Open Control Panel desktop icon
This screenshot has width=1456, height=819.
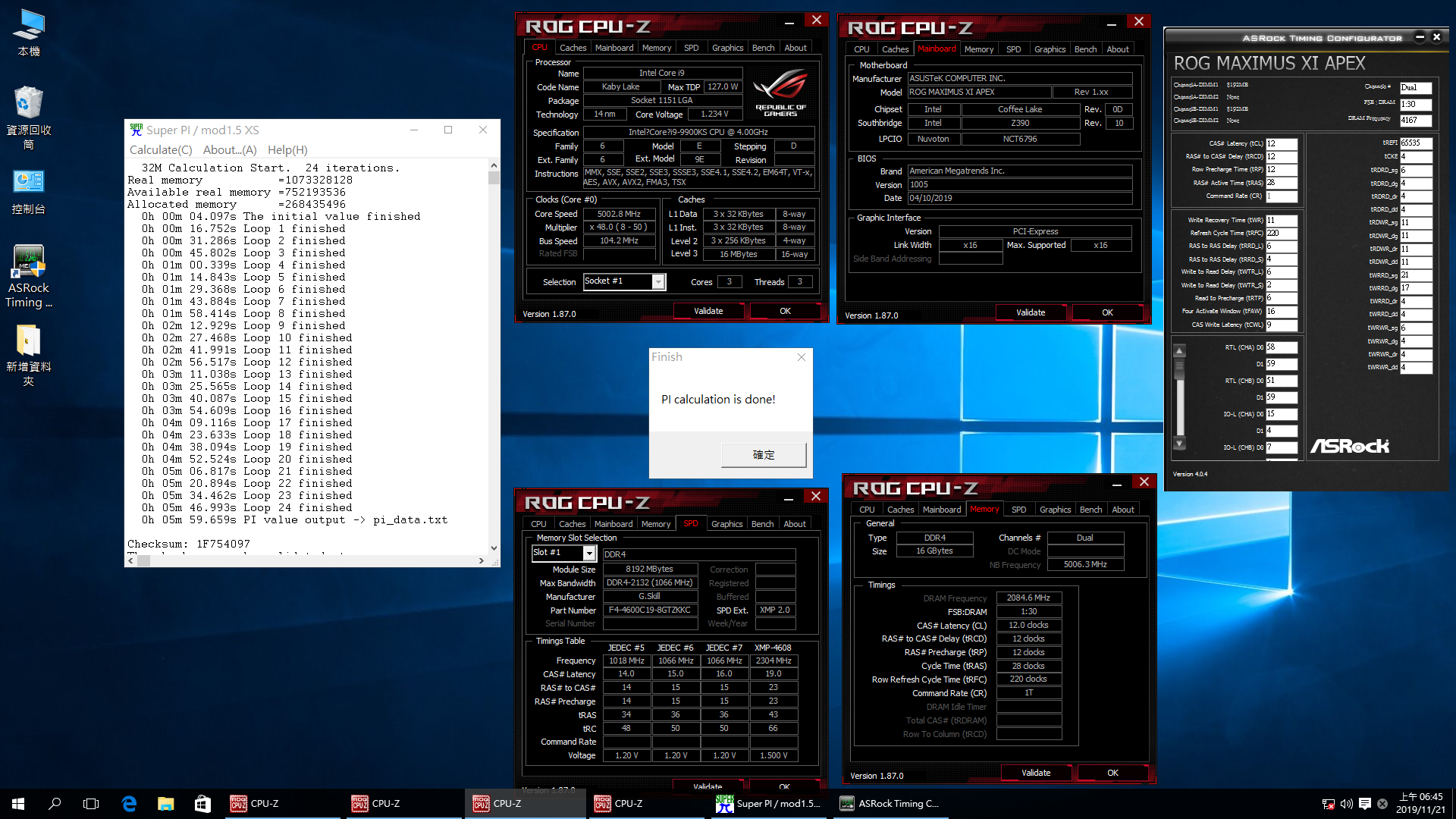click(29, 191)
